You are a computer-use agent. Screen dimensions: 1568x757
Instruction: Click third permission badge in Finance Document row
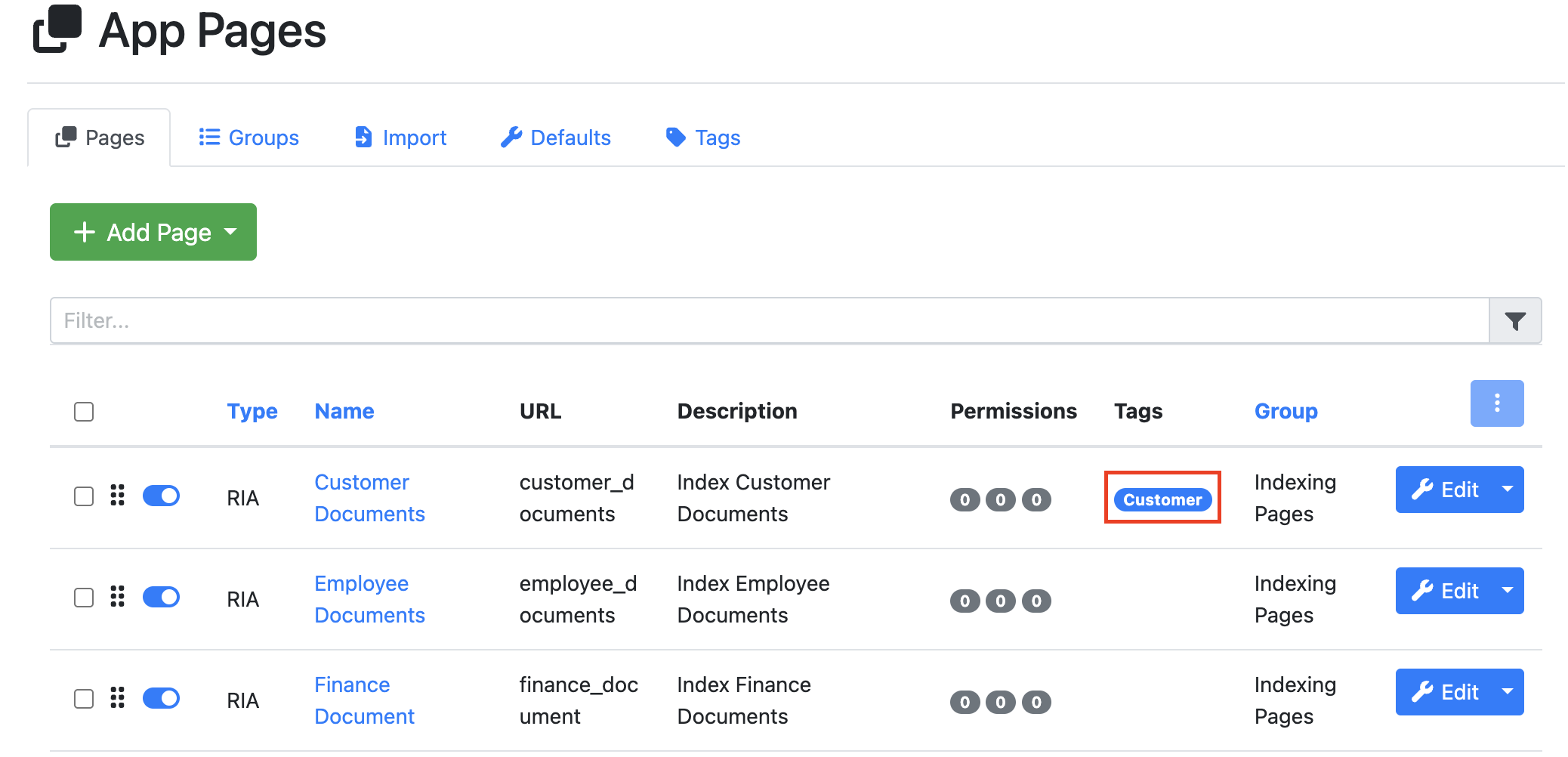click(x=1036, y=702)
